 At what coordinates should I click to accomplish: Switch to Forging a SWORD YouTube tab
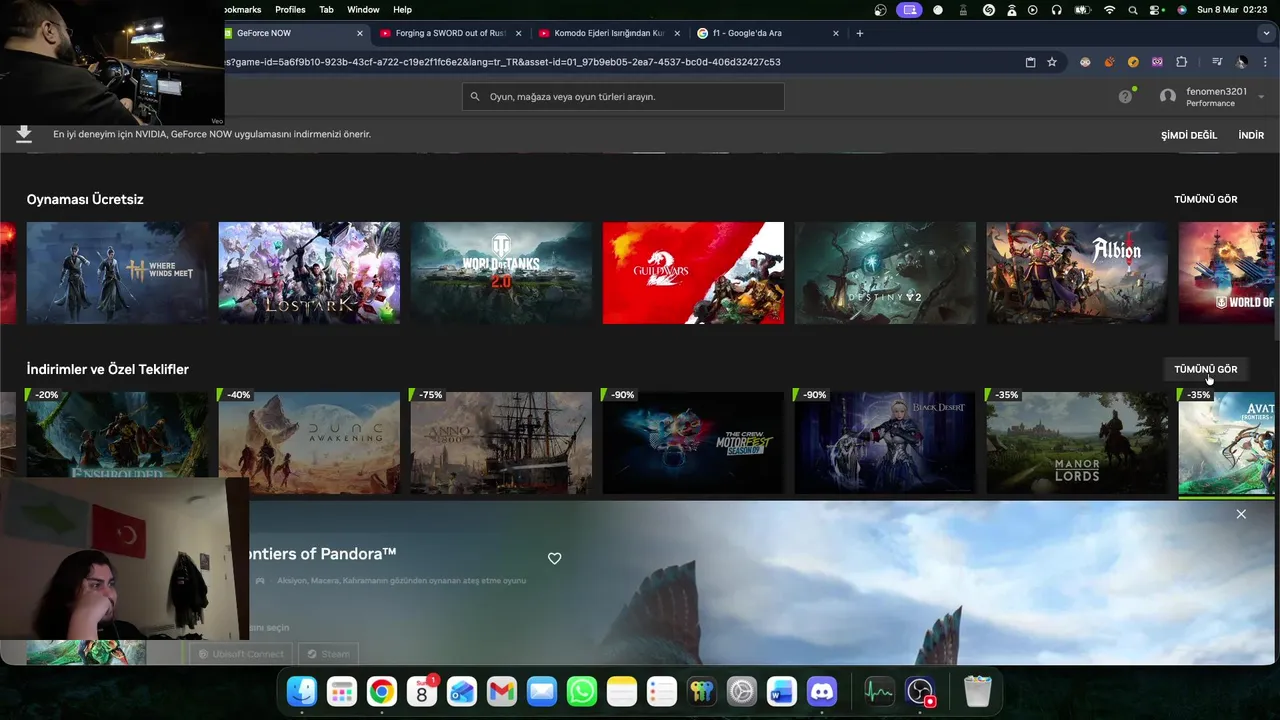450,33
